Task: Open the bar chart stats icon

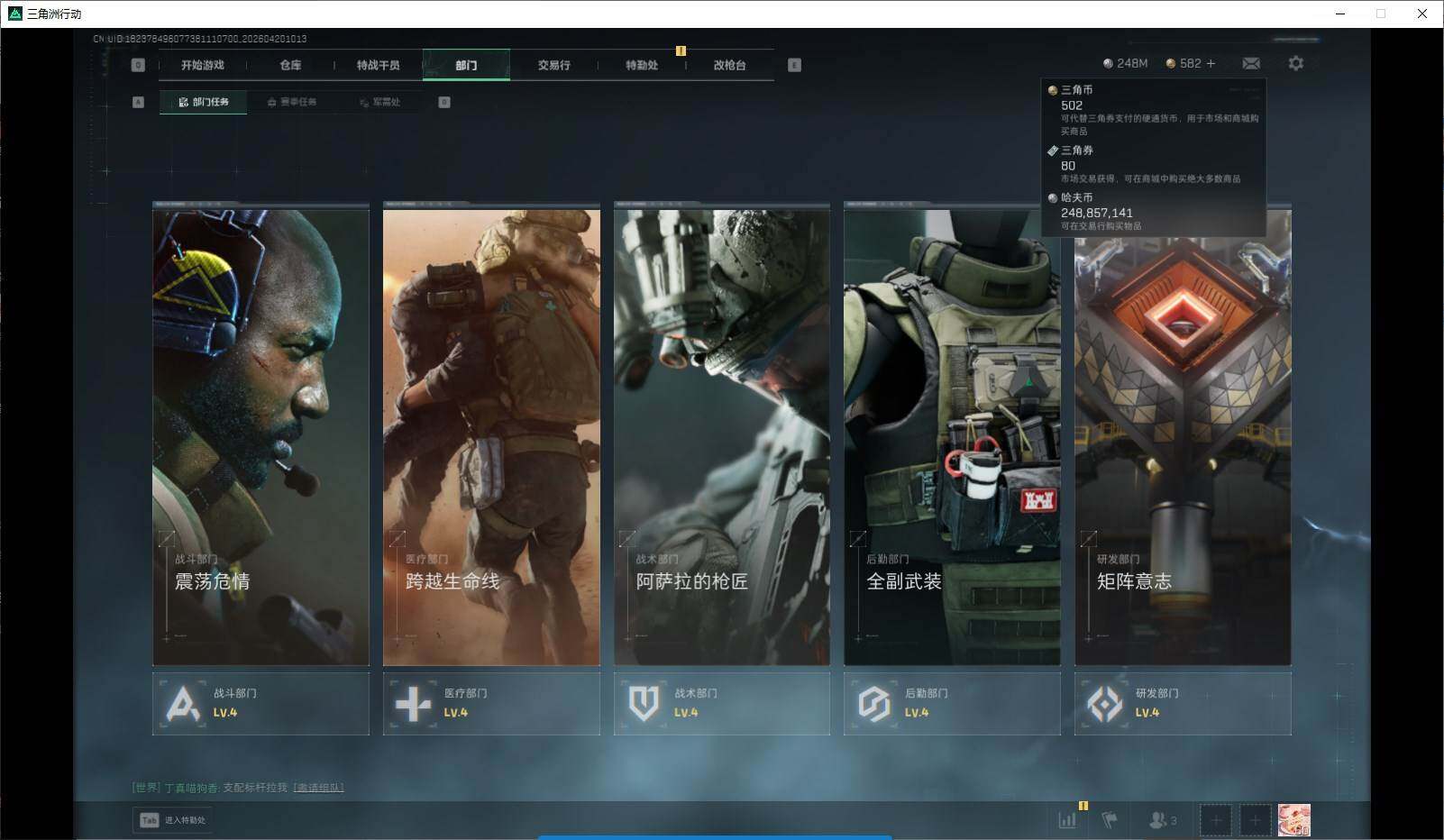Action: (x=1067, y=820)
